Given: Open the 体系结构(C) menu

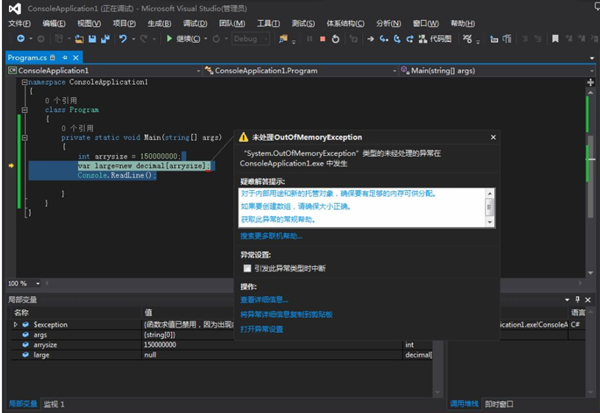Looking at the screenshot, I should (345, 23).
